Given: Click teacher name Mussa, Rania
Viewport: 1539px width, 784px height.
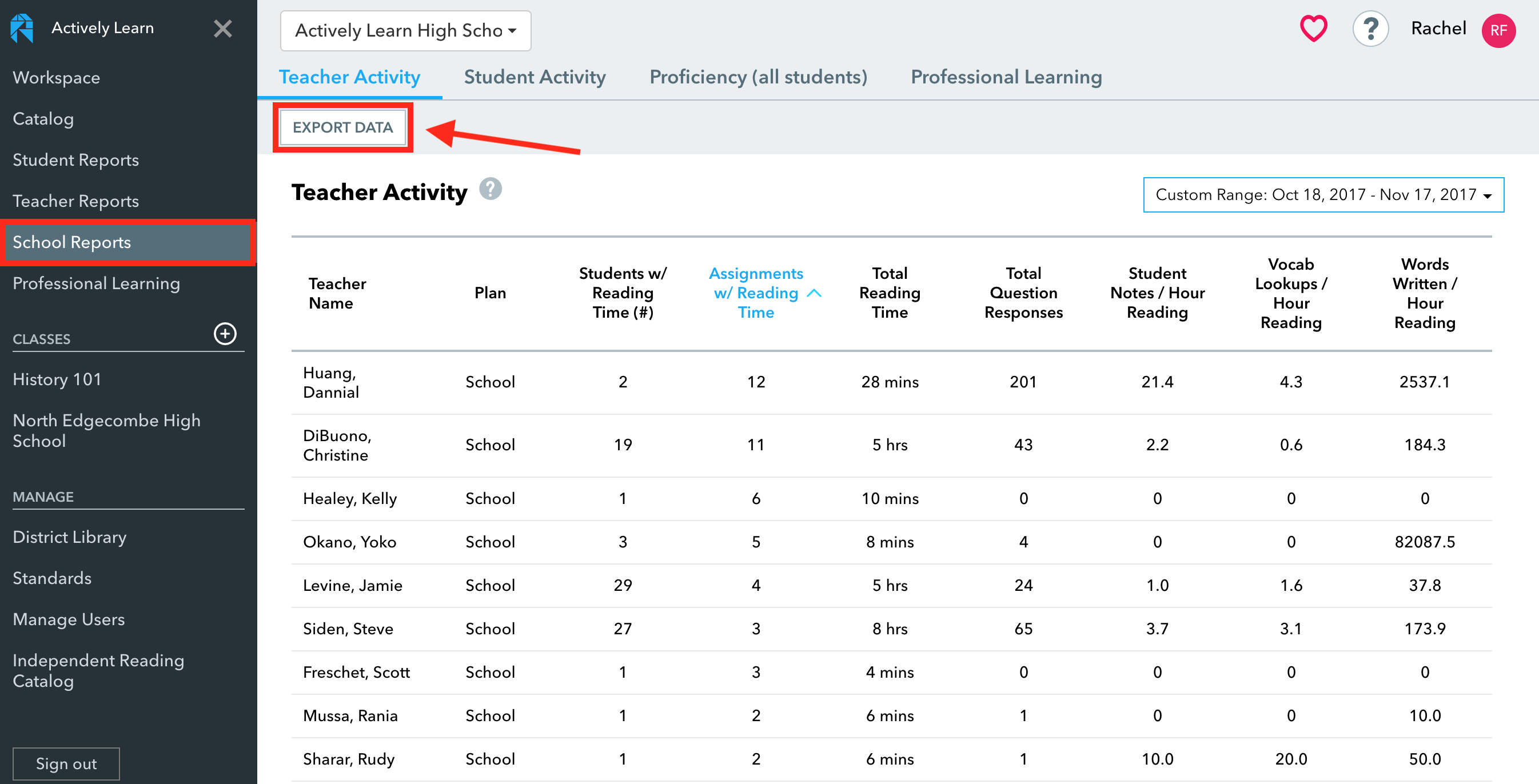Looking at the screenshot, I should point(350,716).
